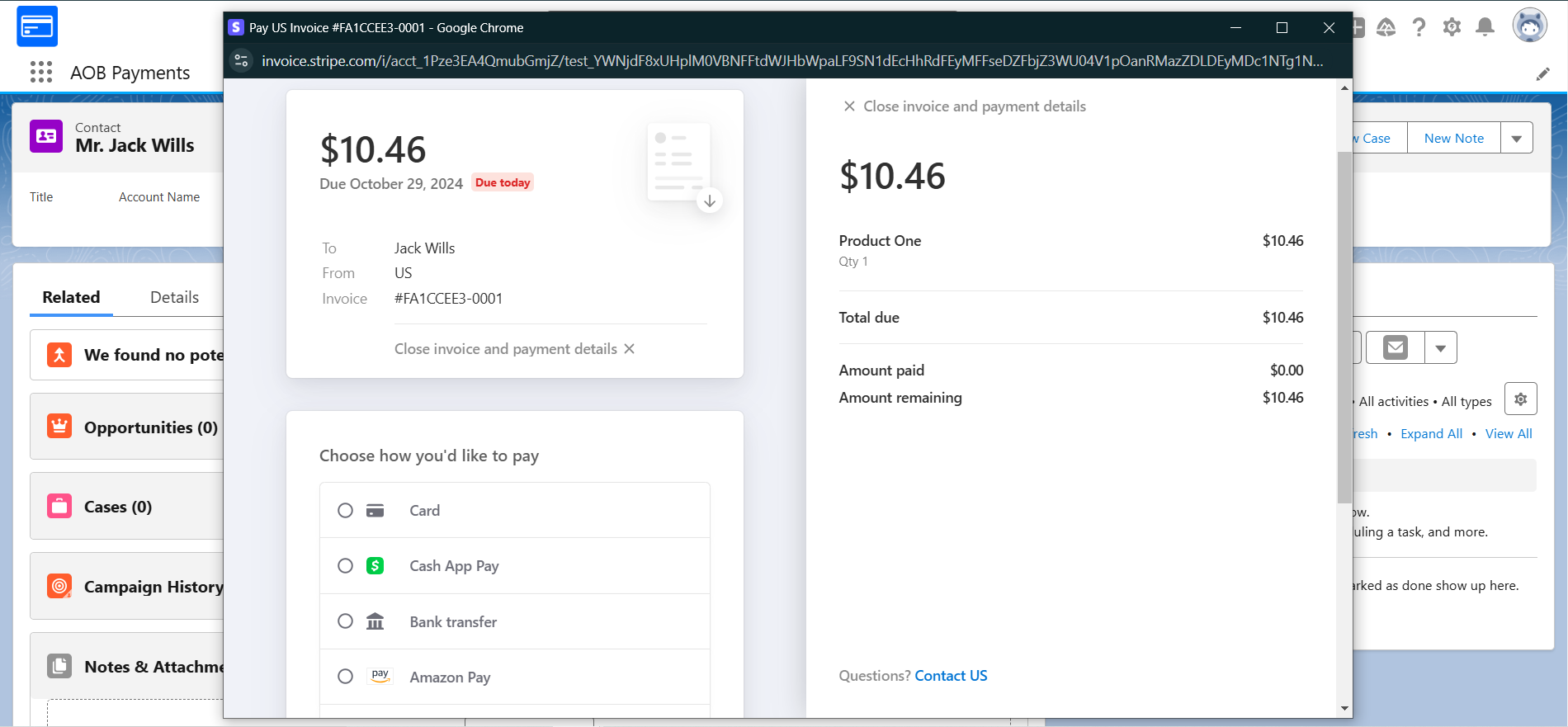Click invoice number #FA1CCEE3-0001 text
The height and width of the screenshot is (727, 1568).
[448, 299]
